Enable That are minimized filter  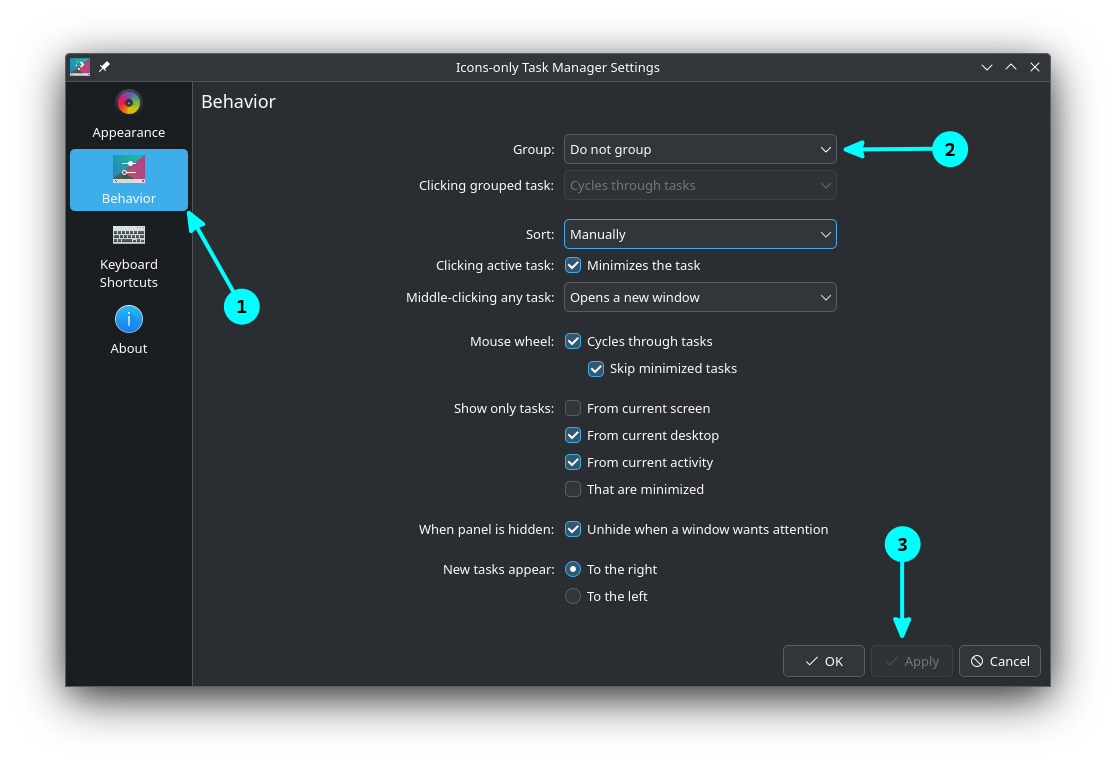pos(573,489)
